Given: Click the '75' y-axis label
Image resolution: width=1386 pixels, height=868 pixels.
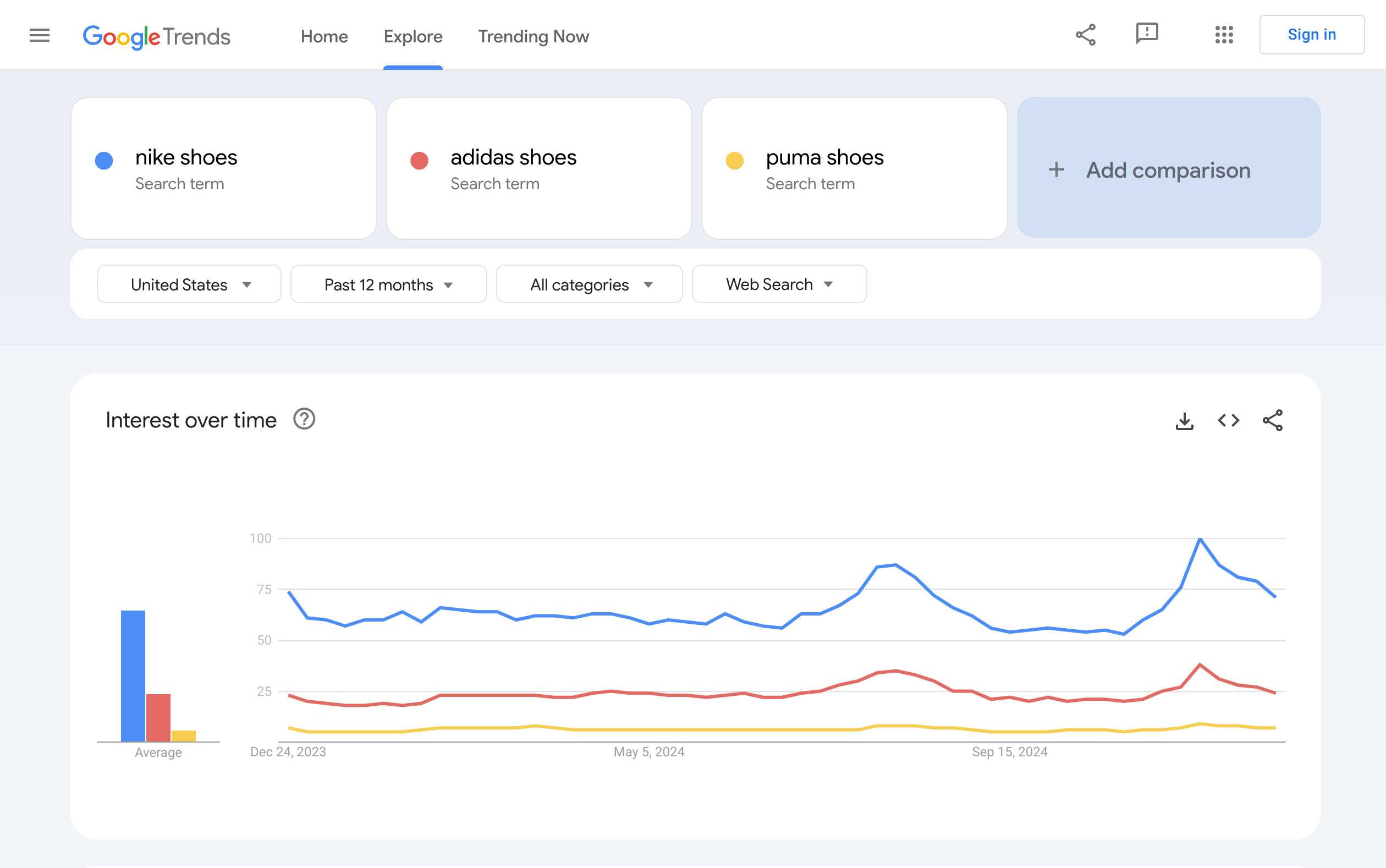Looking at the screenshot, I should (x=264, y=590).
